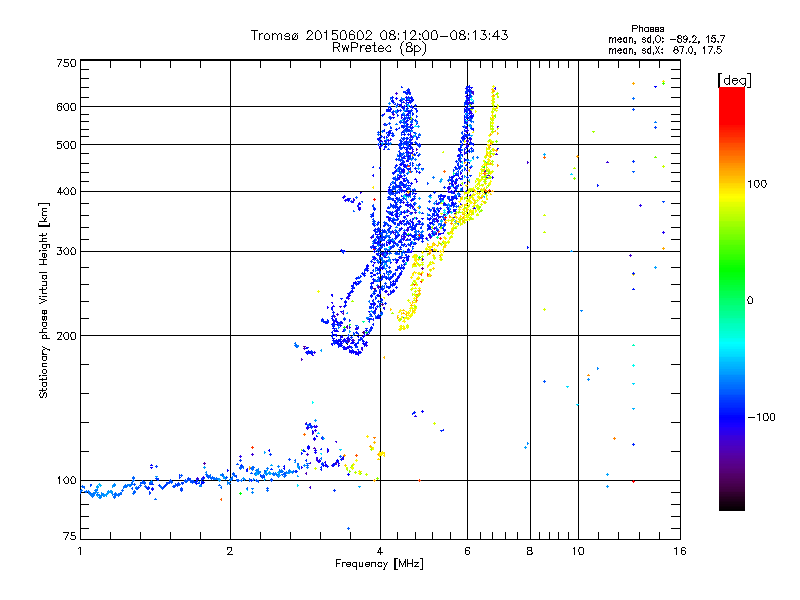Click the 'mean, sd,O: -89.2, 15.7' line
Image resolution: width=800 pixels, height=600 pixels.
[x=666, y=39]
